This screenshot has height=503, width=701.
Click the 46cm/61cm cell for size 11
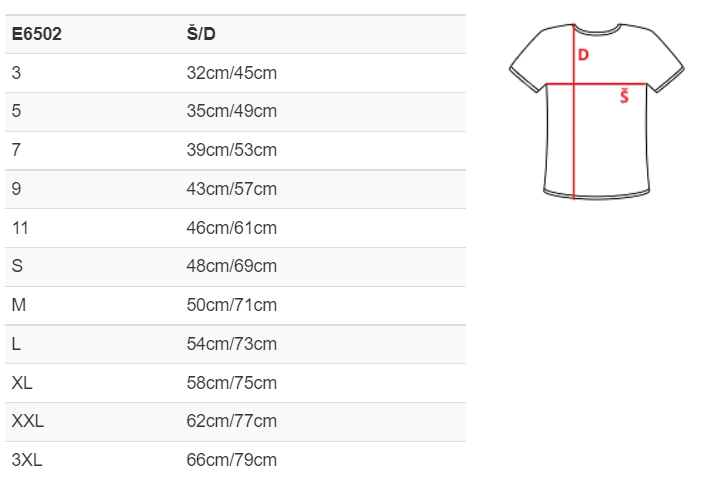click(x=232, y=228)
